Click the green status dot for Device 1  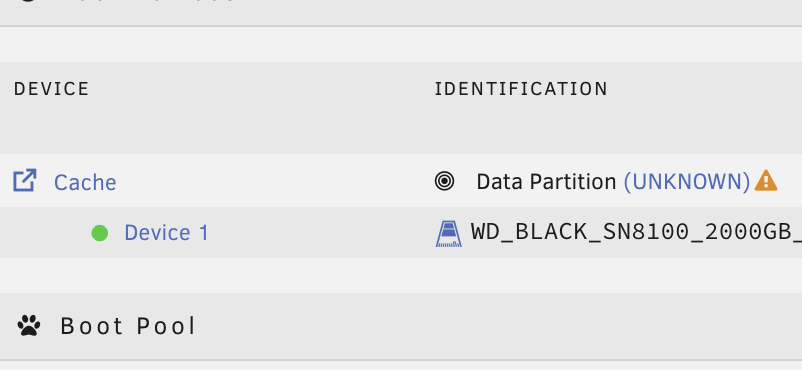tap(100, 233)
